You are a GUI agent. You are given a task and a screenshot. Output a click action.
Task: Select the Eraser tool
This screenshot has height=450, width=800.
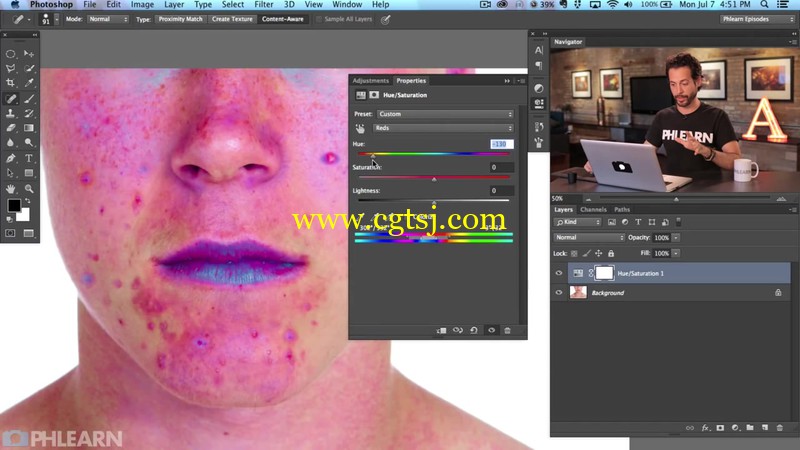tap(10, 128)
